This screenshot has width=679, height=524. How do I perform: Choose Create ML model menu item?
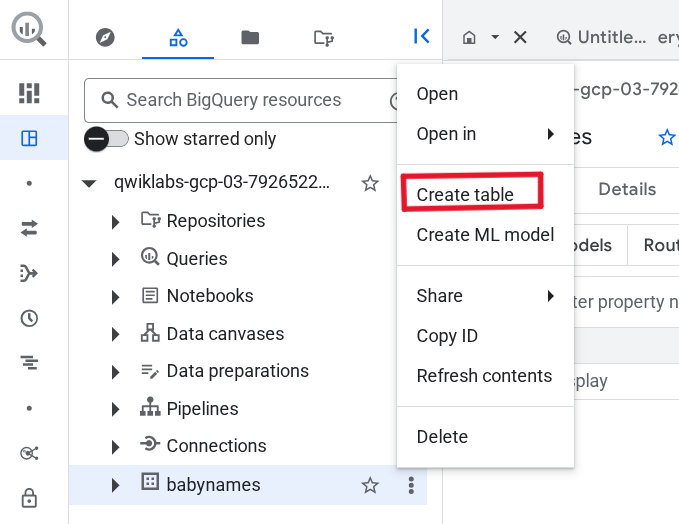485,235
